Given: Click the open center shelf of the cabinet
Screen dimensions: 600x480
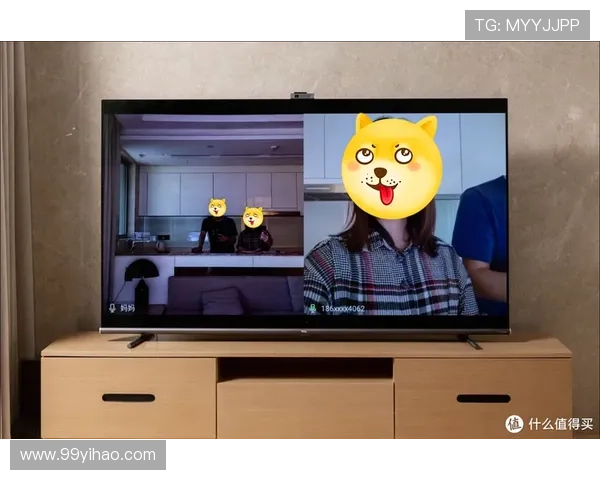Looking at the screenshot, I should click(x=305, y=368).
